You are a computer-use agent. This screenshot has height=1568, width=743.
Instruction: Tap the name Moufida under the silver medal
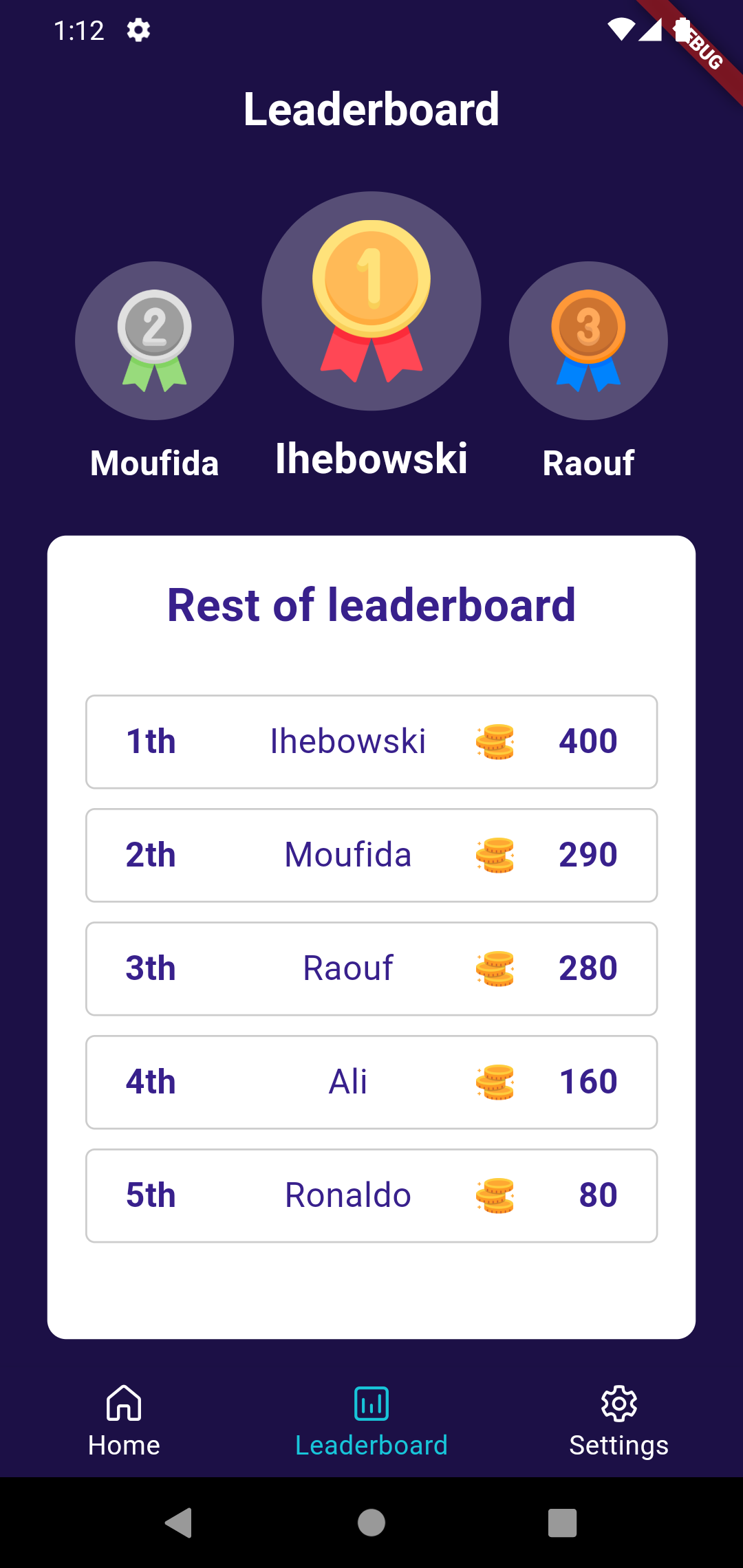153,464
